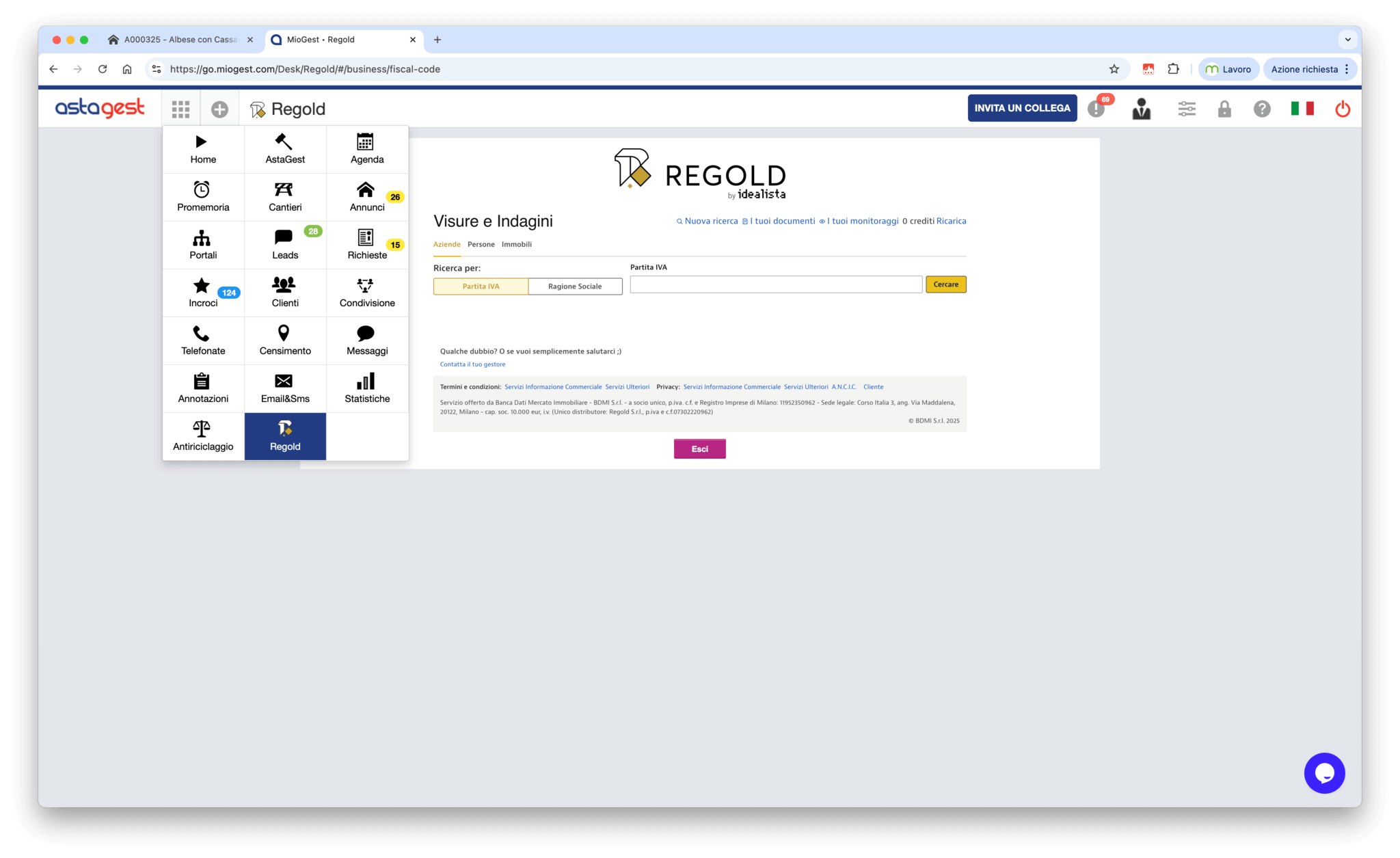Image resolution: width=1400 pixels, height=858 pixels.
Task: Open the Leads module
Action: click(285, 245)
